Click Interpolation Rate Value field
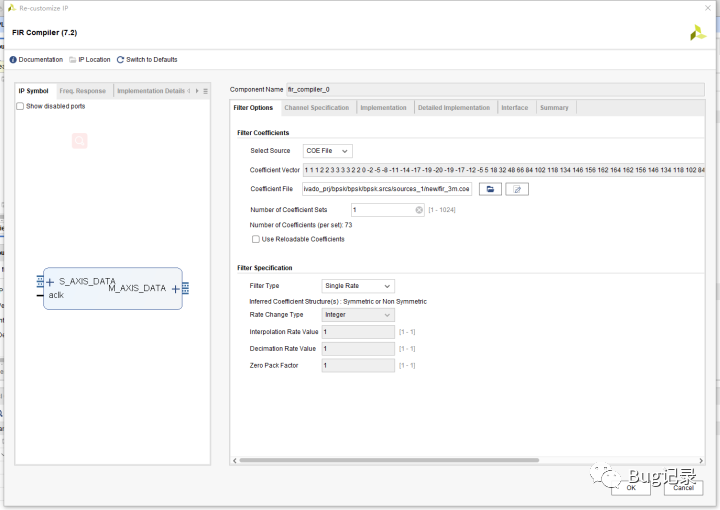 pyautogui.click(x=358, y=332)
